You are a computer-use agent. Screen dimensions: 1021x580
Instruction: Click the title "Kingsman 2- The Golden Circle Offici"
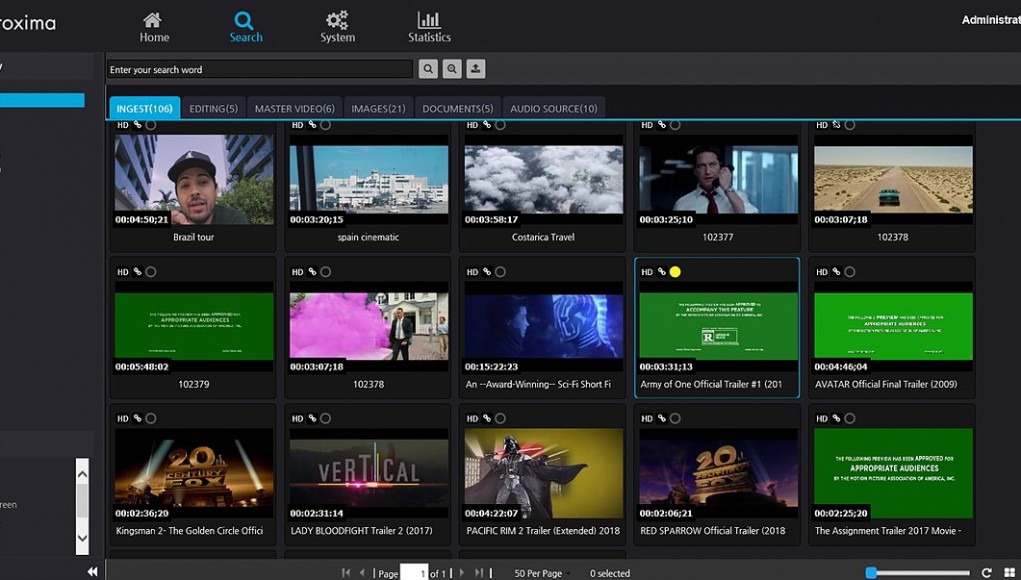pyautogui.click(x=189, y=531)
